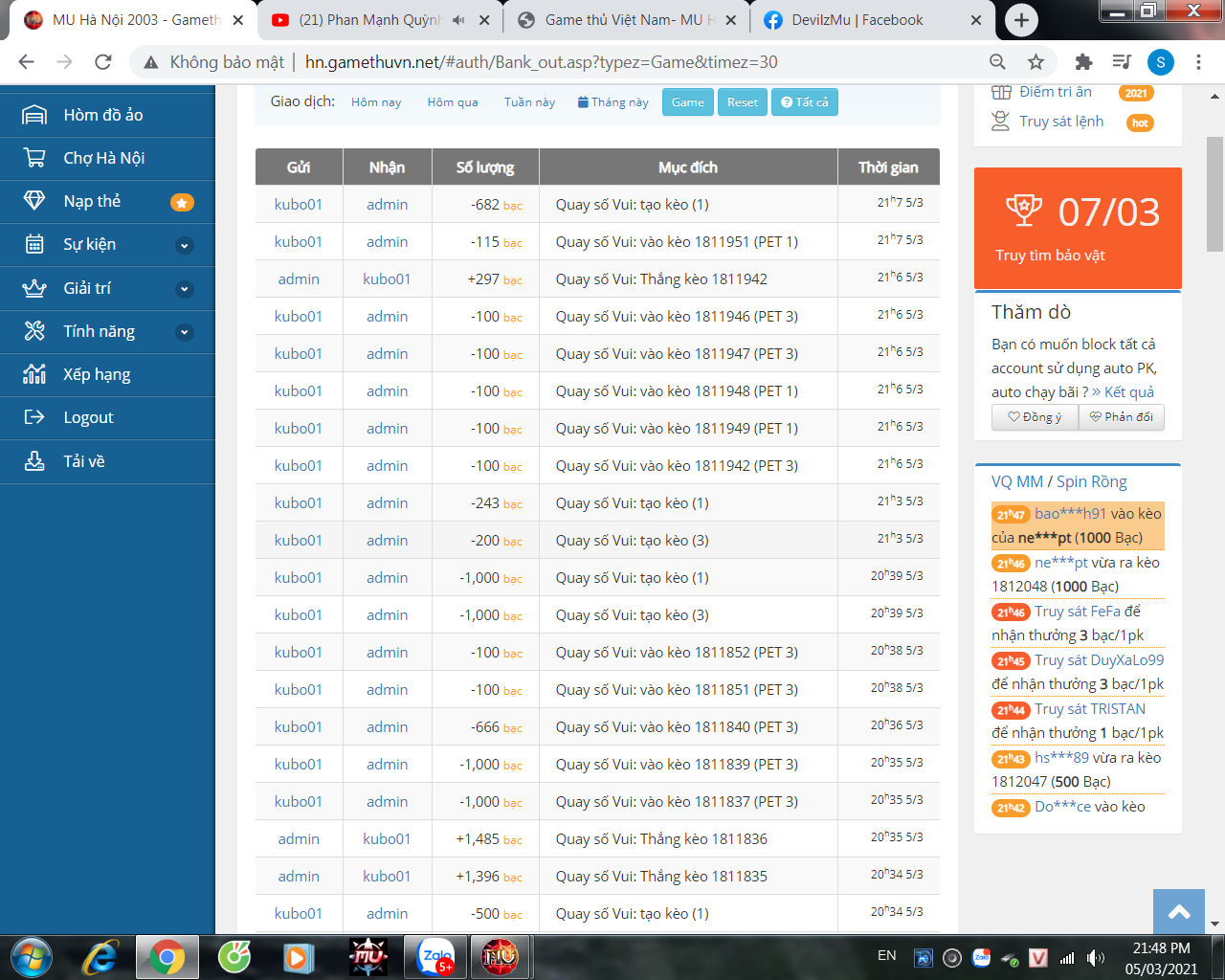
Task: Click the Tải về download icon
Action: point(34,461)
